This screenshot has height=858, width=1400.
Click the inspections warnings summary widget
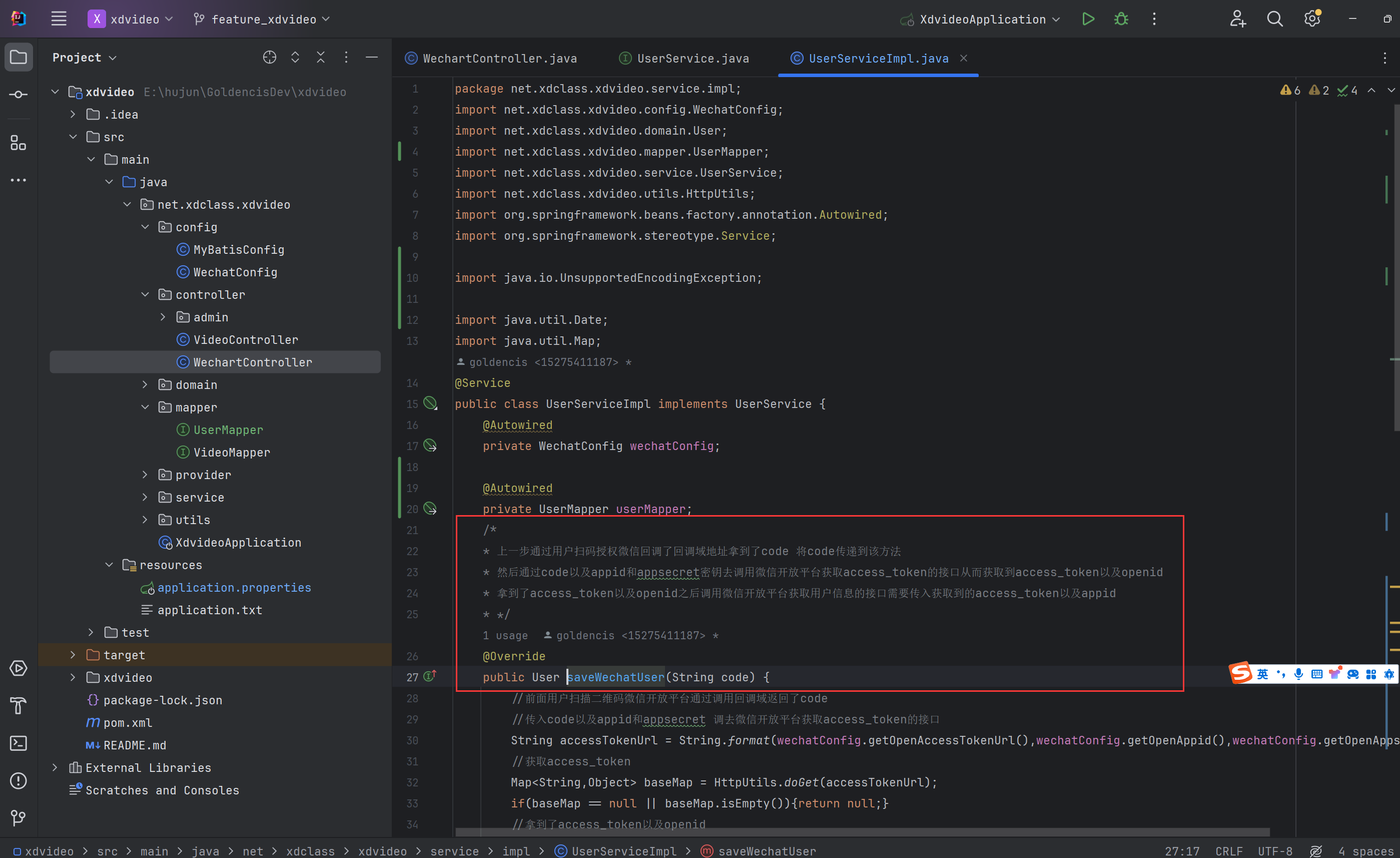1318,90
